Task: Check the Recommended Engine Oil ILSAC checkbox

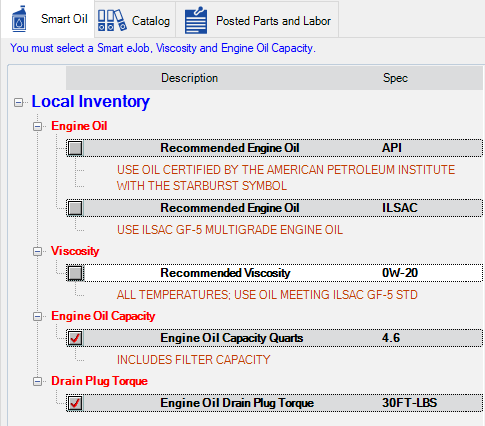Action: click(75, 208)
